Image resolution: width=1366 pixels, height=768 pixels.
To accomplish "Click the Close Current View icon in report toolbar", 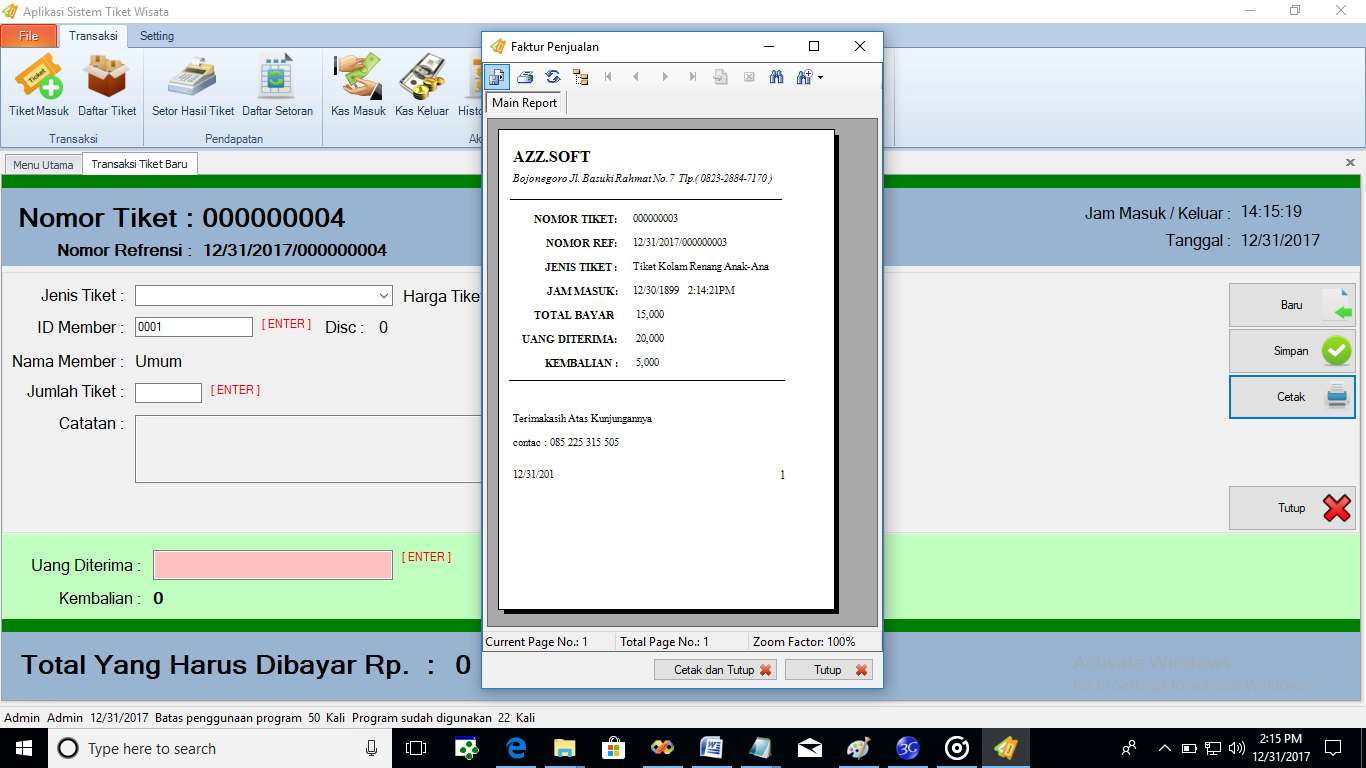I will point(748,77).
